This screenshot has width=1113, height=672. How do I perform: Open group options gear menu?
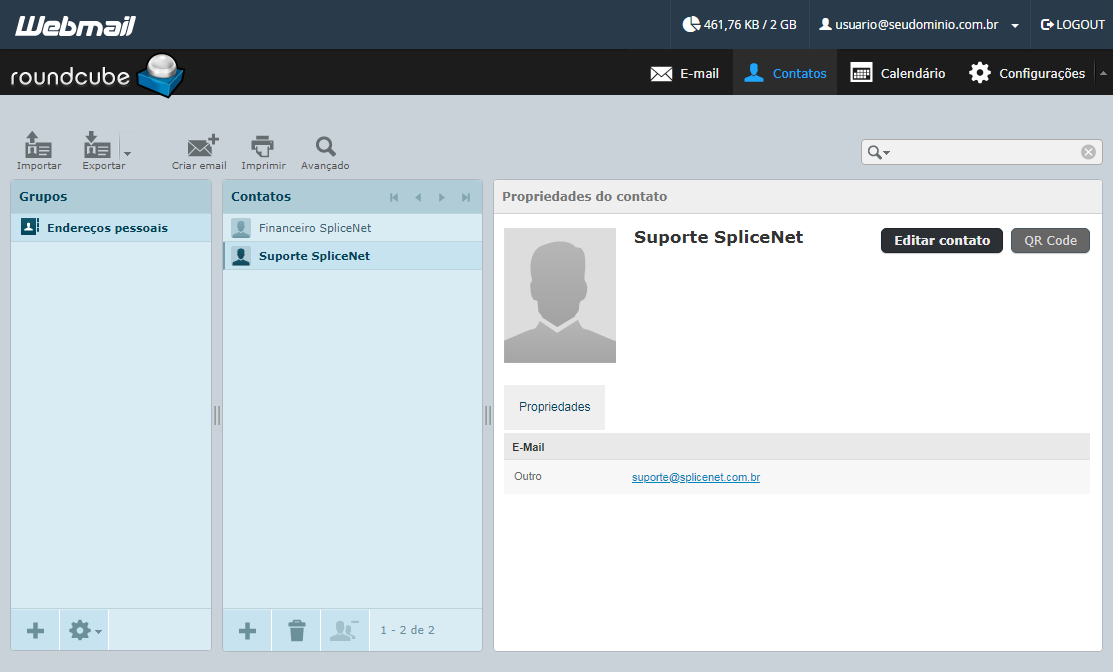click(84, 630)
